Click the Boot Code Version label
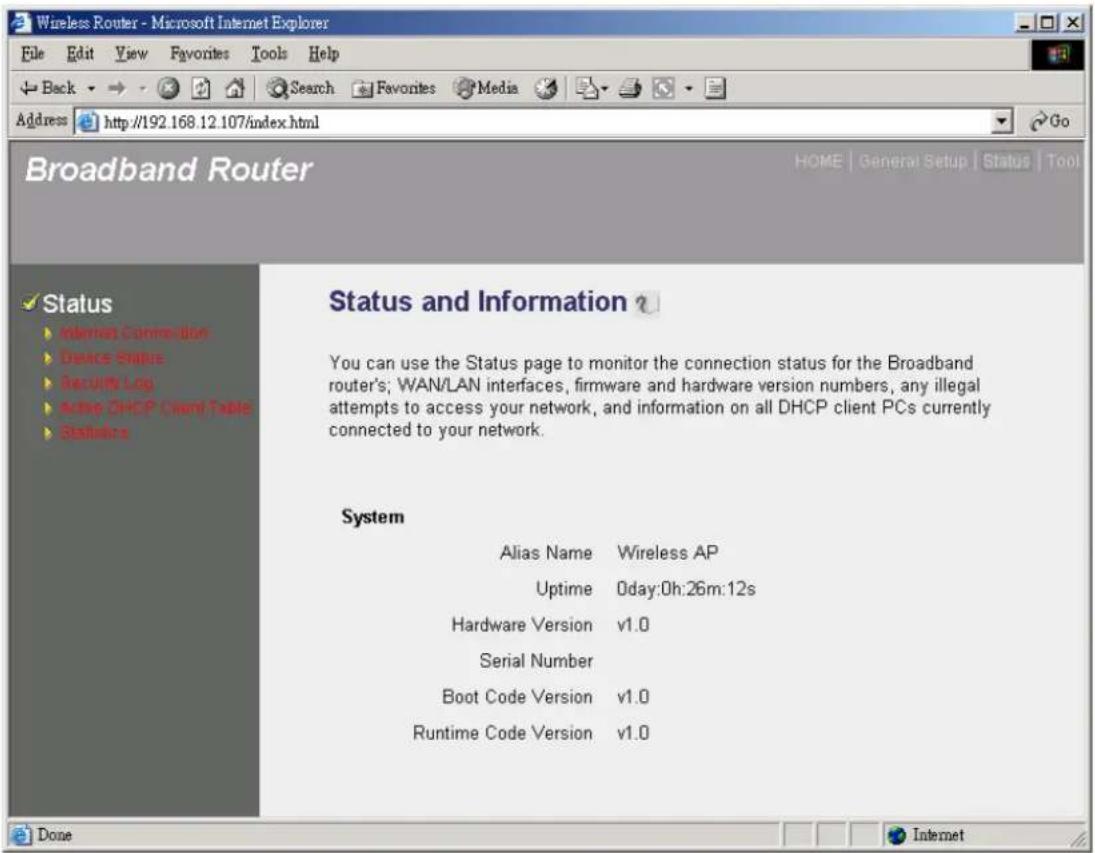The width and height of the screenshot is (1095, 853). pos(517,697)
